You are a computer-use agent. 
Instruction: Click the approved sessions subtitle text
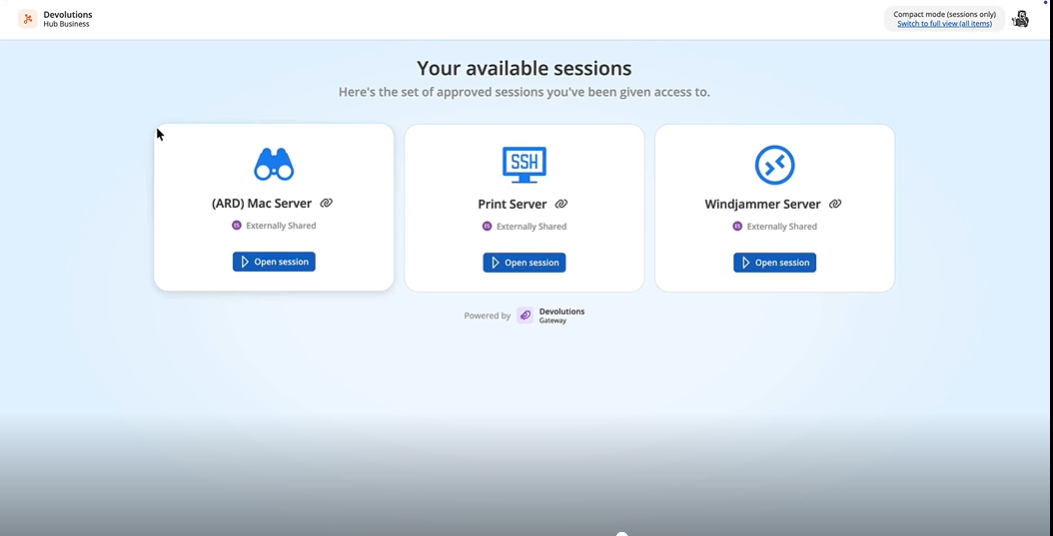click(x=524, y=92)
